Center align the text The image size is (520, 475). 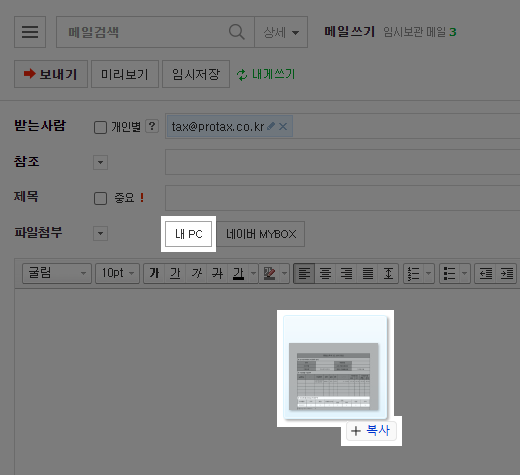click(325, 273)
